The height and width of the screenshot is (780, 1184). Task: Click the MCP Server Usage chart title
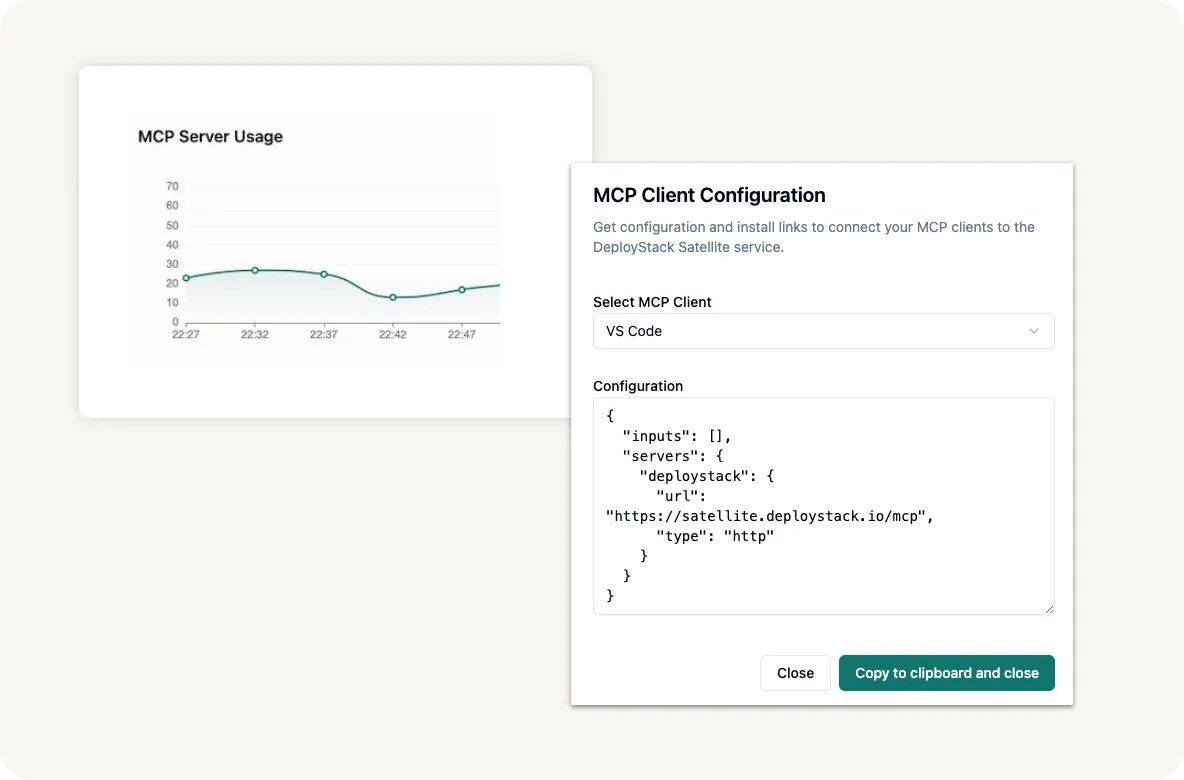210,137
